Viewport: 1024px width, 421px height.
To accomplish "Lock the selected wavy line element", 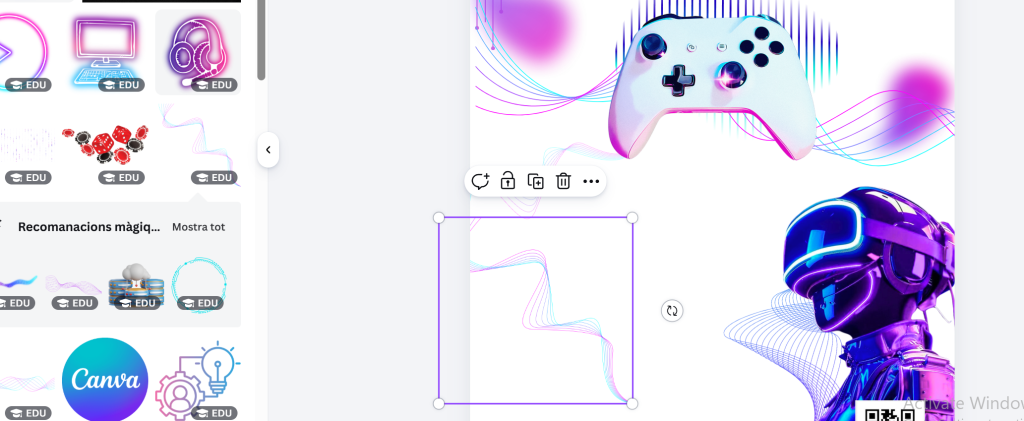I will coord(508,181).
